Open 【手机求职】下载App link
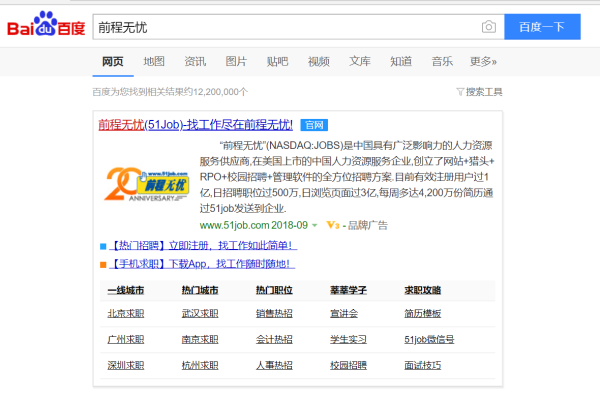Viewport: 600px width, 399px height. (x=202, y=264)
